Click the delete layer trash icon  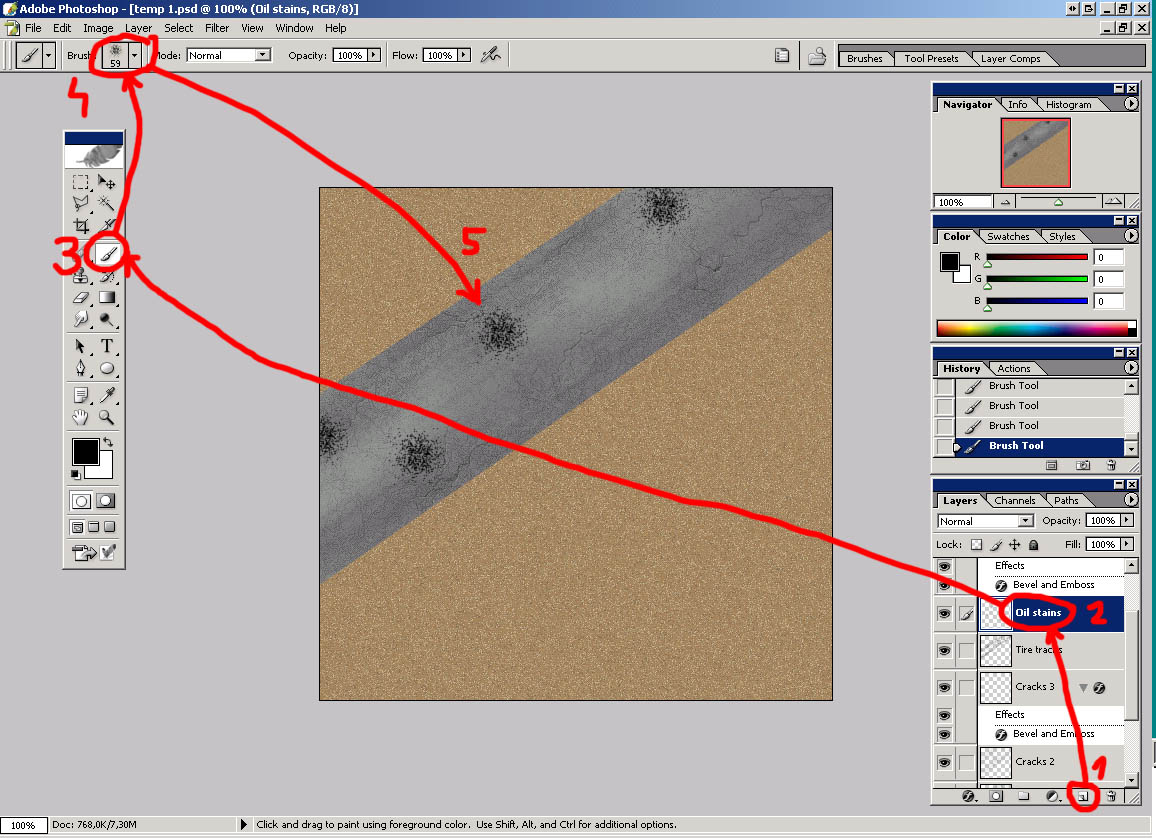(1110, 797)
